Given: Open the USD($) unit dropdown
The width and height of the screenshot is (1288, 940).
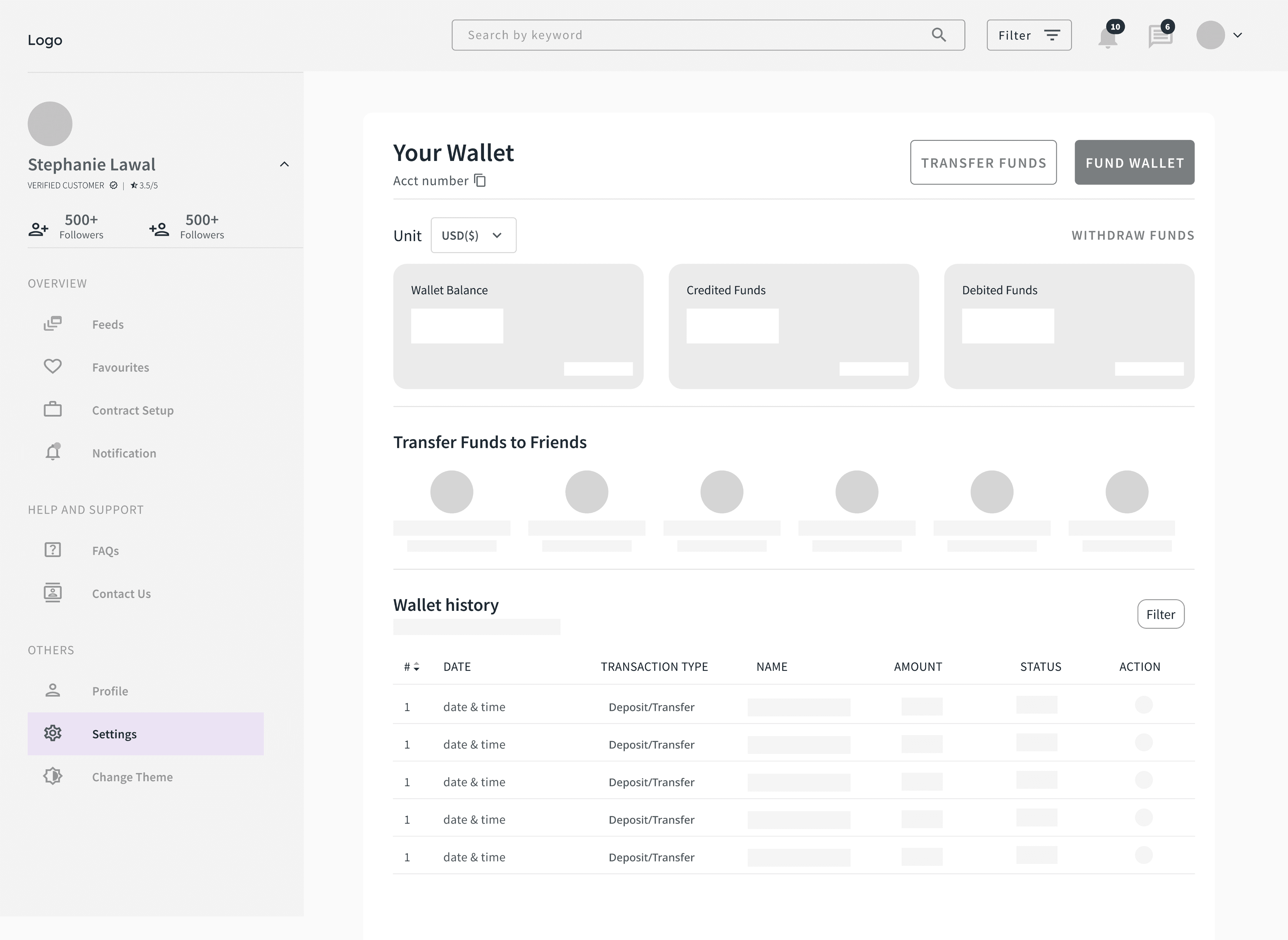Looking at the screenshot, I should [473, 235].
